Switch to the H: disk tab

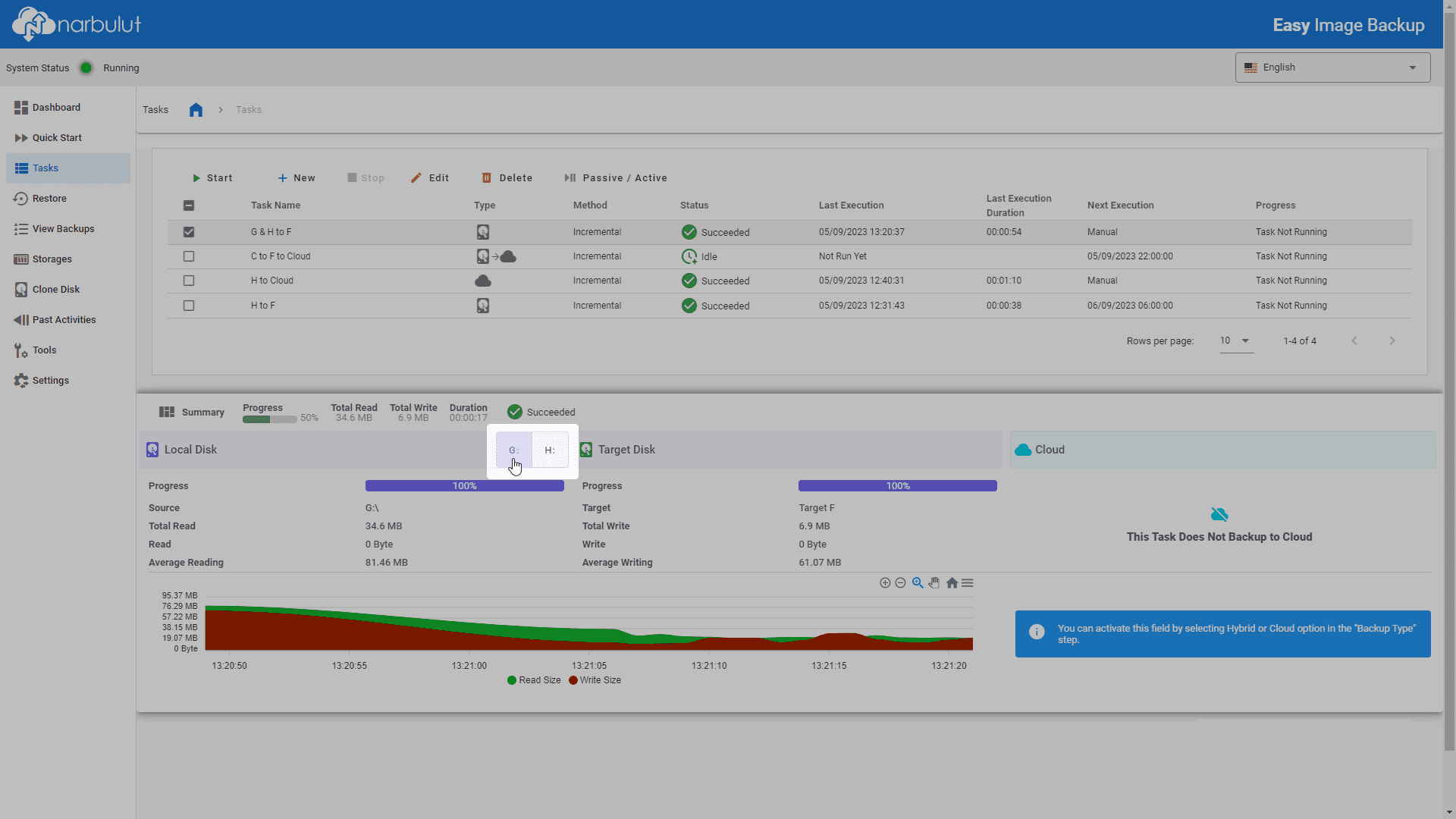coord(550,450)
